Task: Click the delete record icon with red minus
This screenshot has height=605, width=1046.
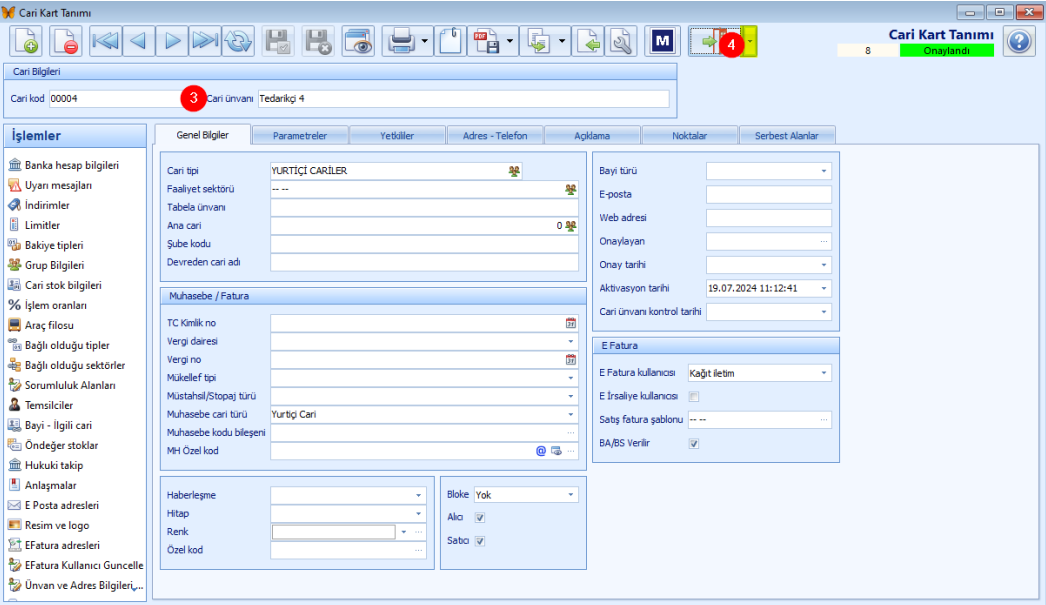Action: (x=65, y=41)
